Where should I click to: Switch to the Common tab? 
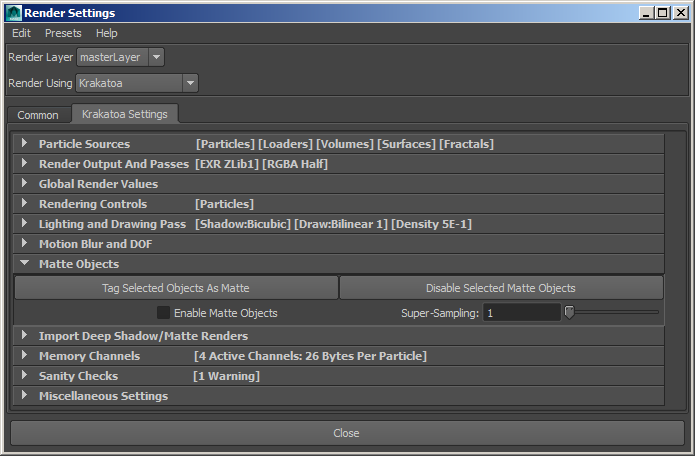(38, 115)
